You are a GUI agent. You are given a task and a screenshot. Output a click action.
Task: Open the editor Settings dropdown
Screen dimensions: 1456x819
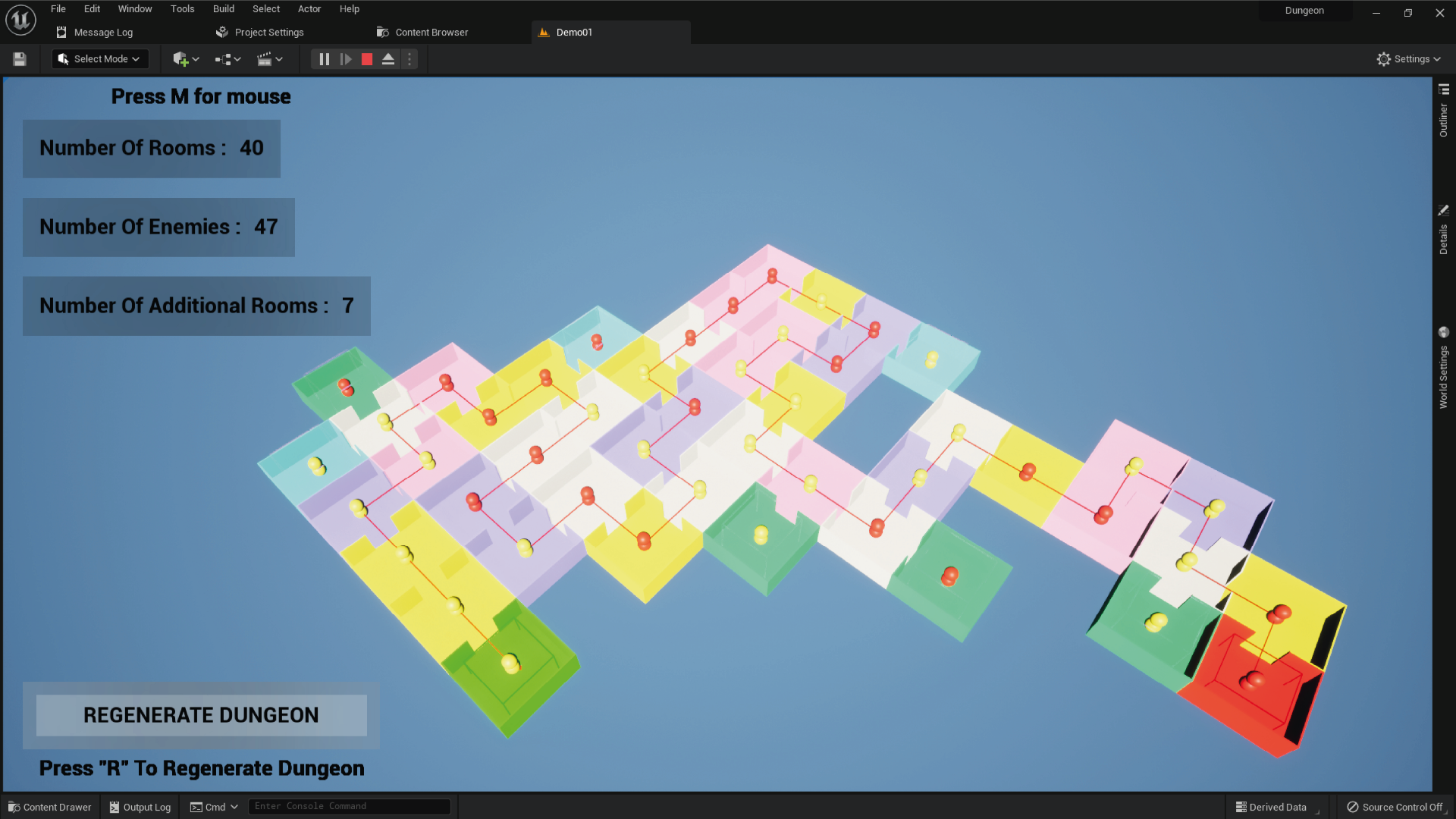[x=1408, y=58]
